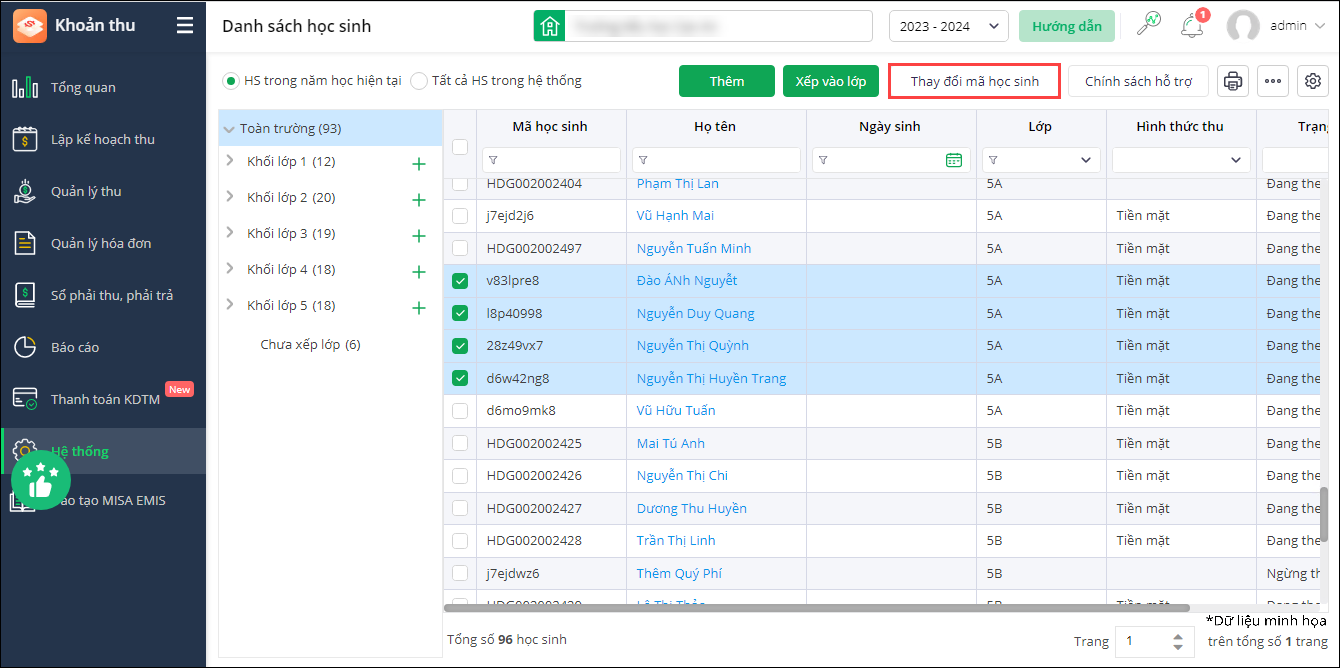The image size is (1340, 668).
Task: Open the notification bell
Action: (1191, 26)
